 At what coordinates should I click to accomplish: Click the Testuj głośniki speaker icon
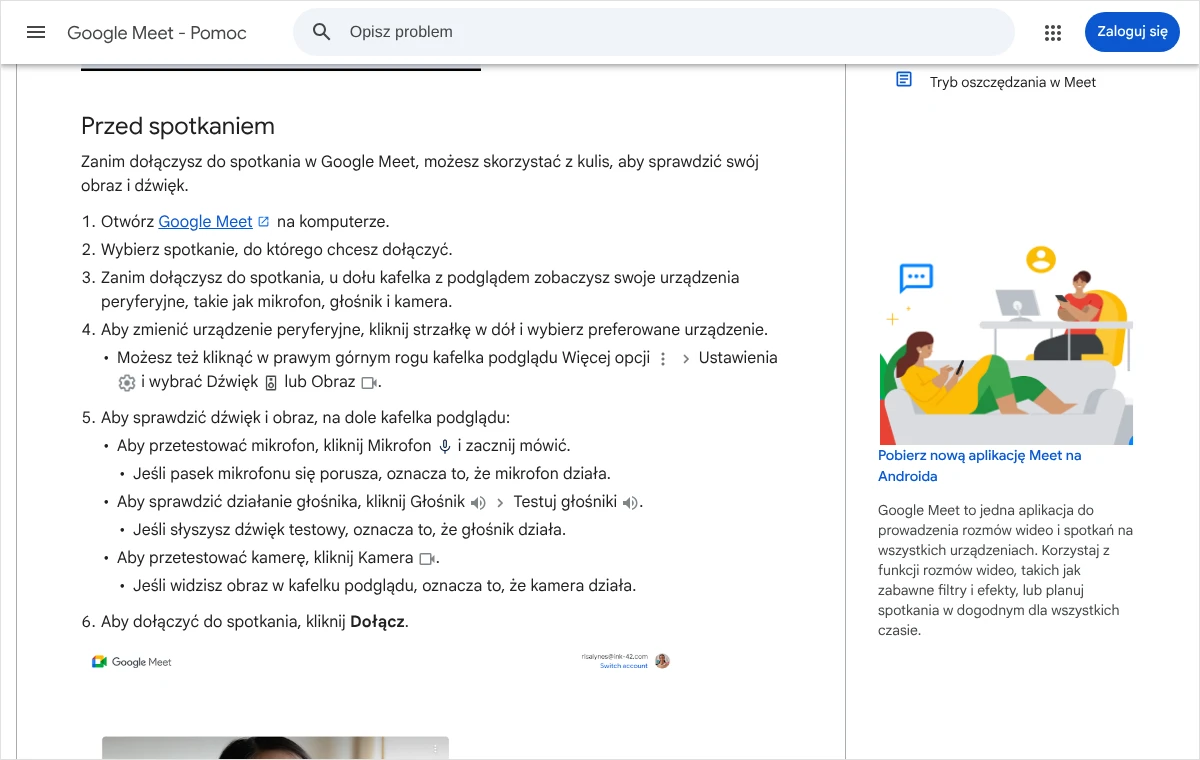click(630, 503)
